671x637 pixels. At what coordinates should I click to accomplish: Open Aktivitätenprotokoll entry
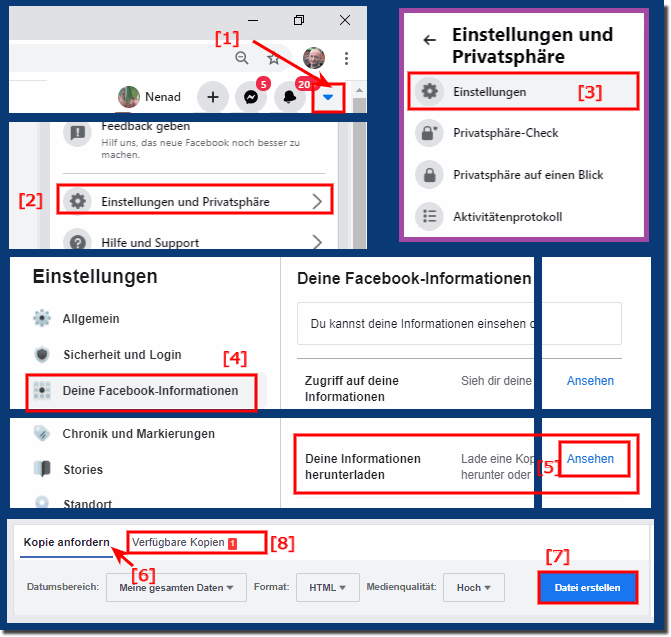coord(523,216)
